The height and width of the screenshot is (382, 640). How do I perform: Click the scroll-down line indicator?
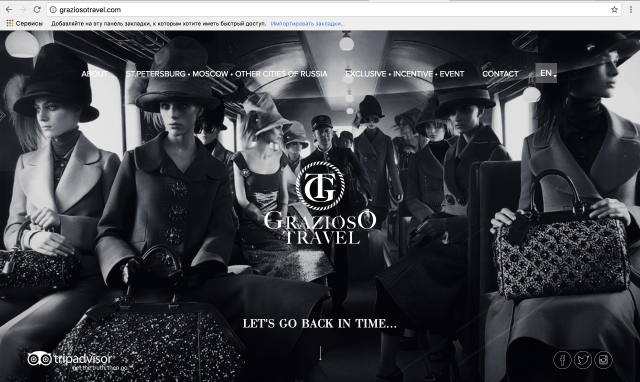320,353
